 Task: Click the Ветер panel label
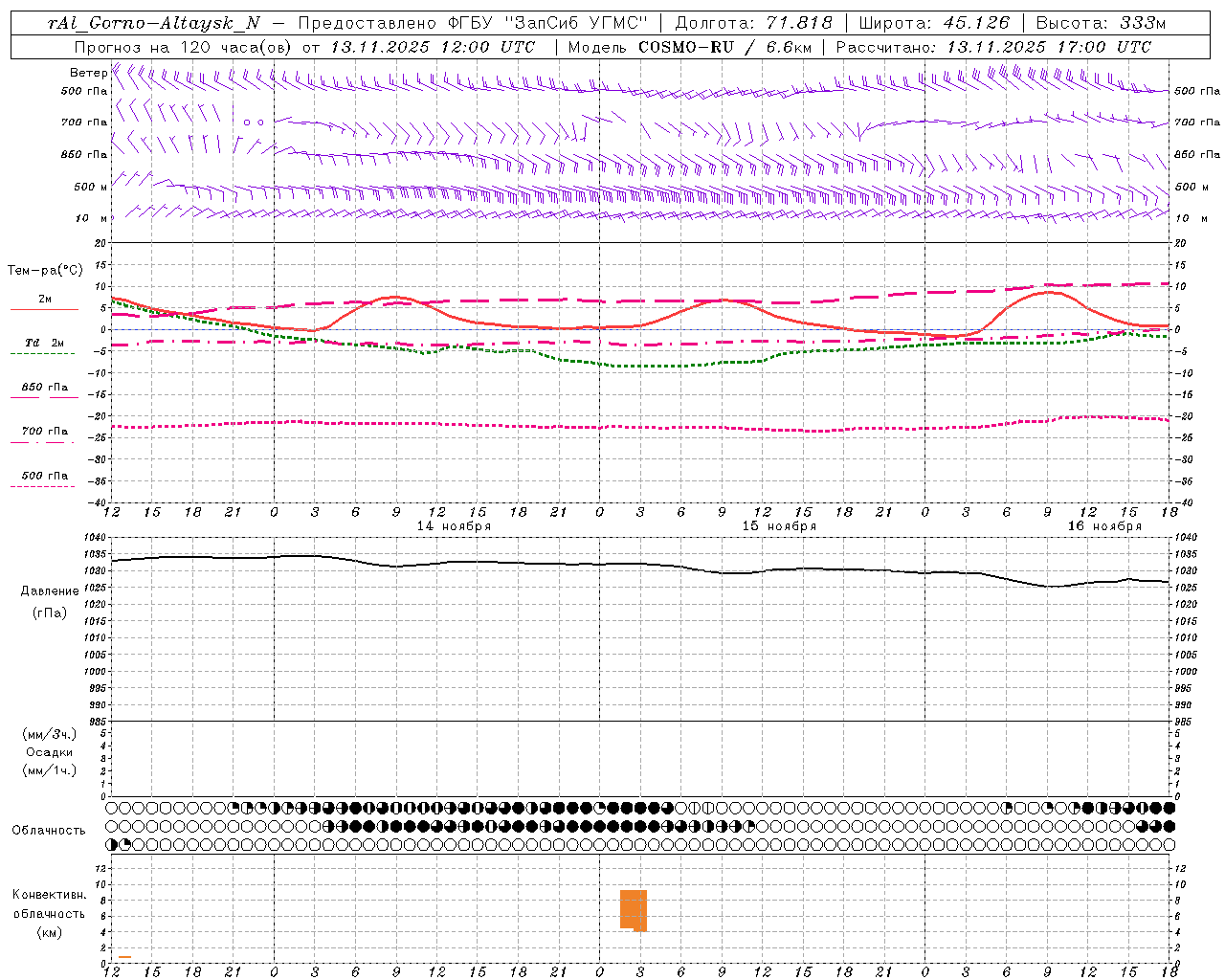[x=88, y=73]
